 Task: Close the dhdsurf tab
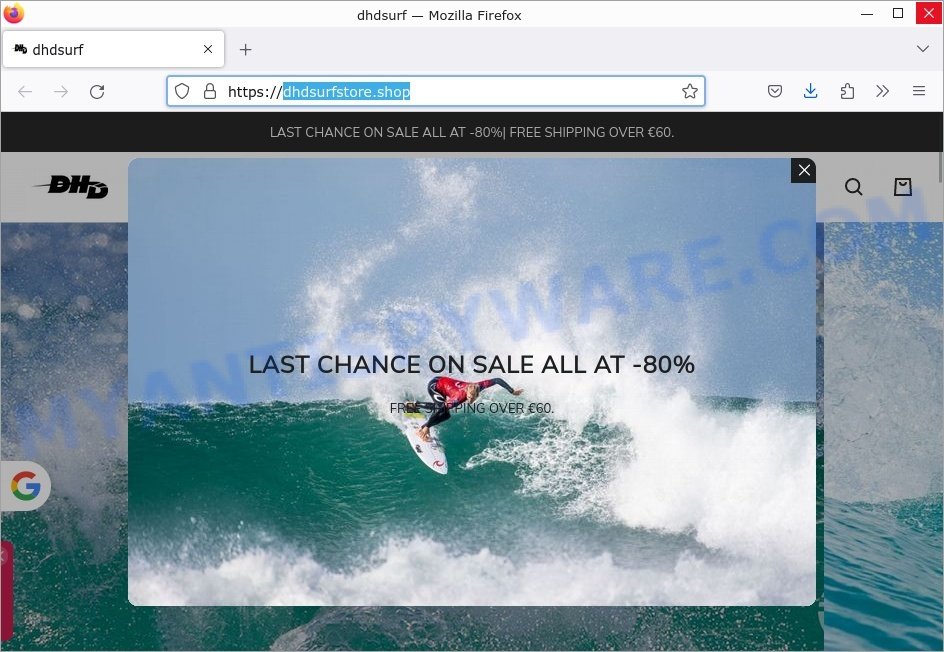pyautogui.click(x=208, y=49)
